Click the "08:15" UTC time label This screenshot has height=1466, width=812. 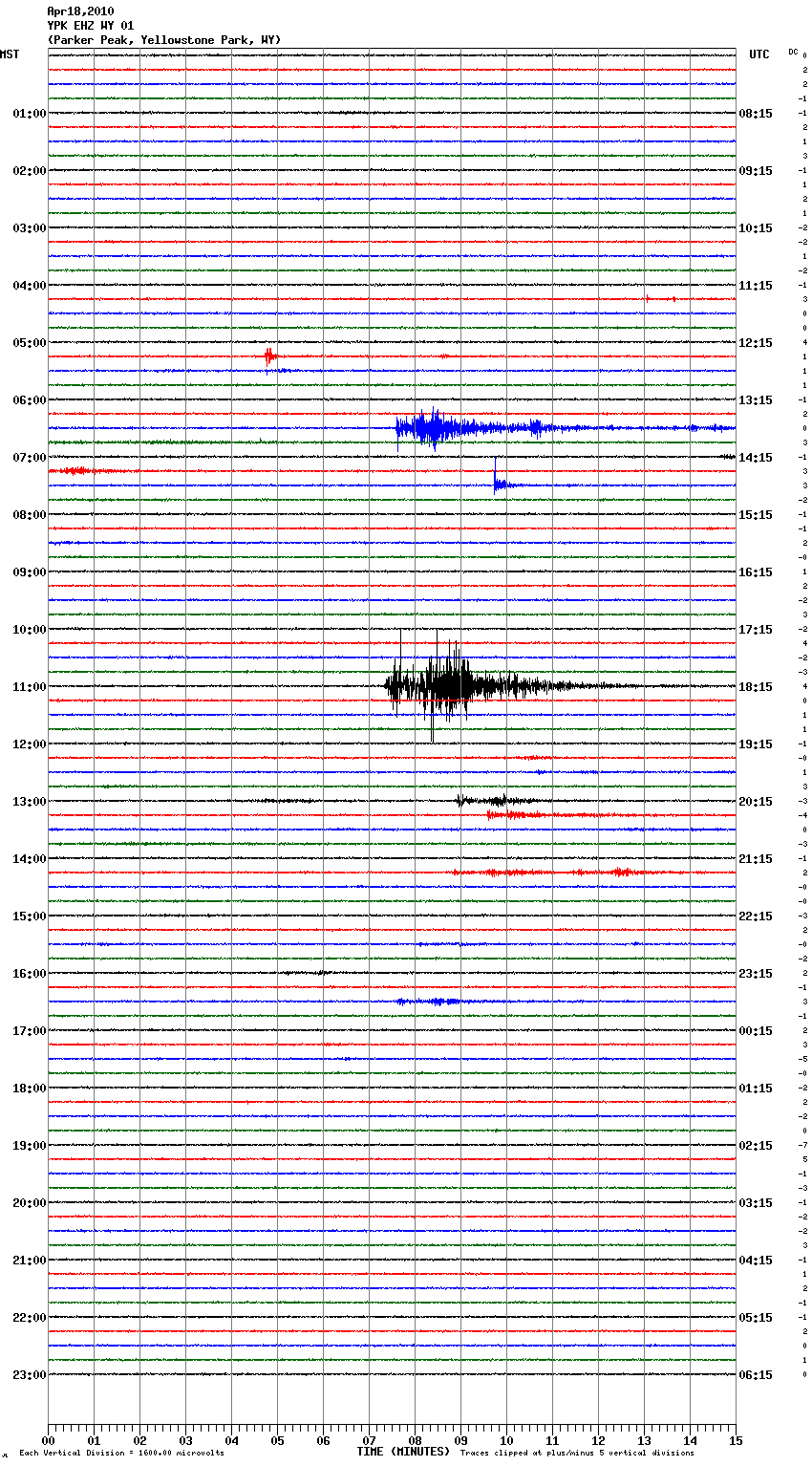pos(756,114)
